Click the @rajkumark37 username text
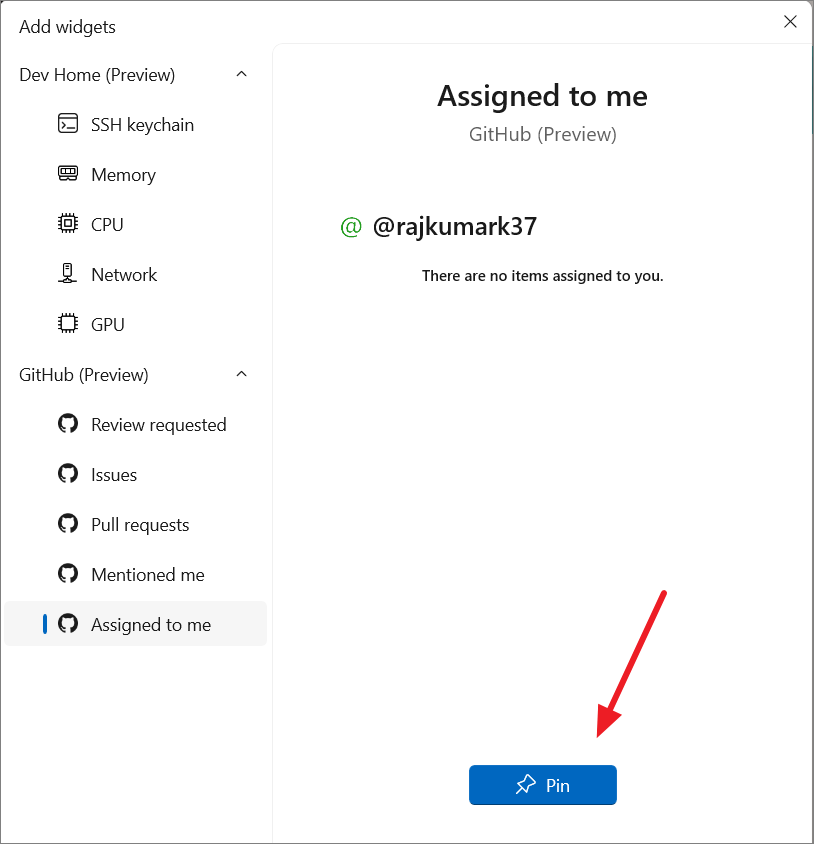This screenshot has height=844, width=814. pyautogui.click(x=455, y=227)
